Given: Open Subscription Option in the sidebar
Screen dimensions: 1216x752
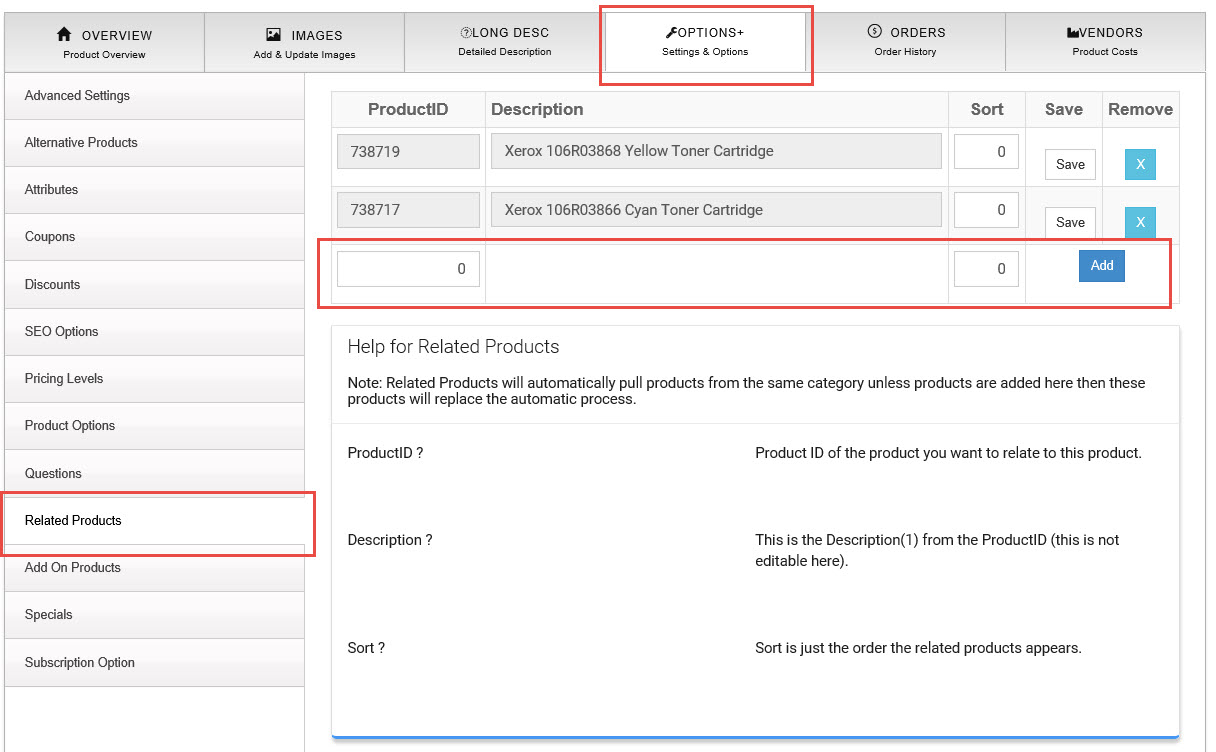Looking at the screenshot, I should click(154, 663).
